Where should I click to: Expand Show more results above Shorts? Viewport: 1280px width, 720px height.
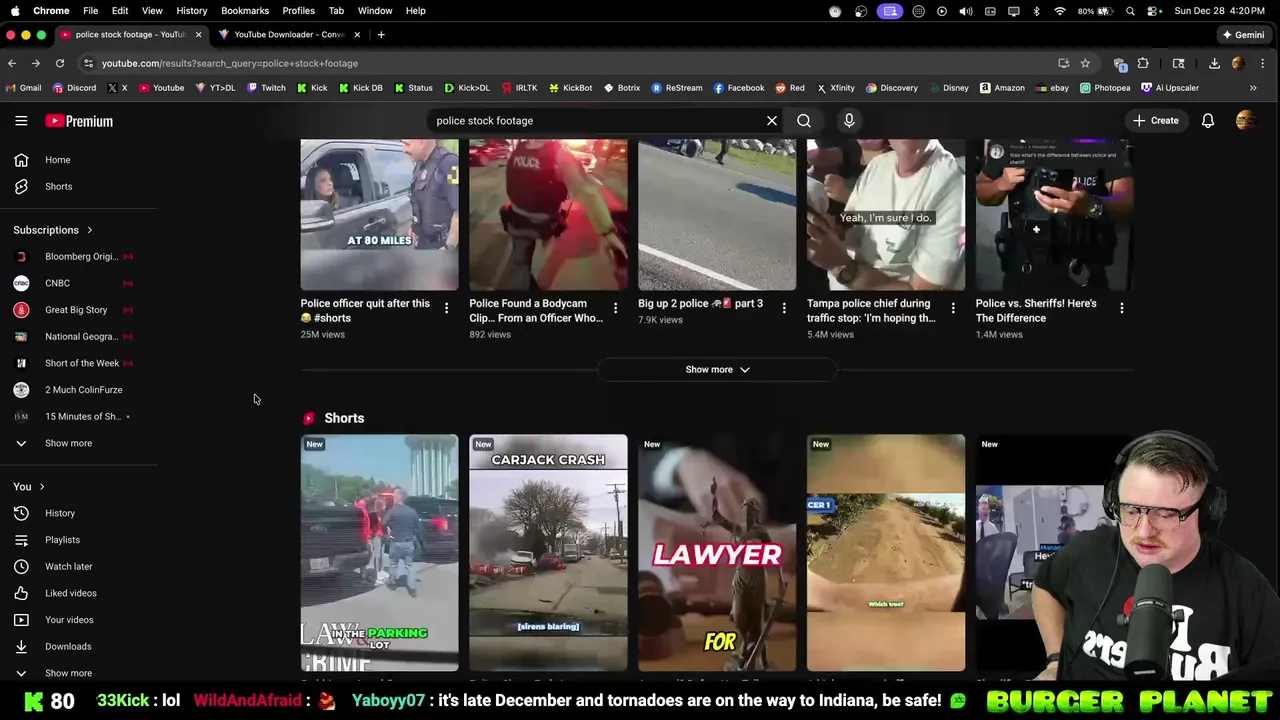[717, 370]
